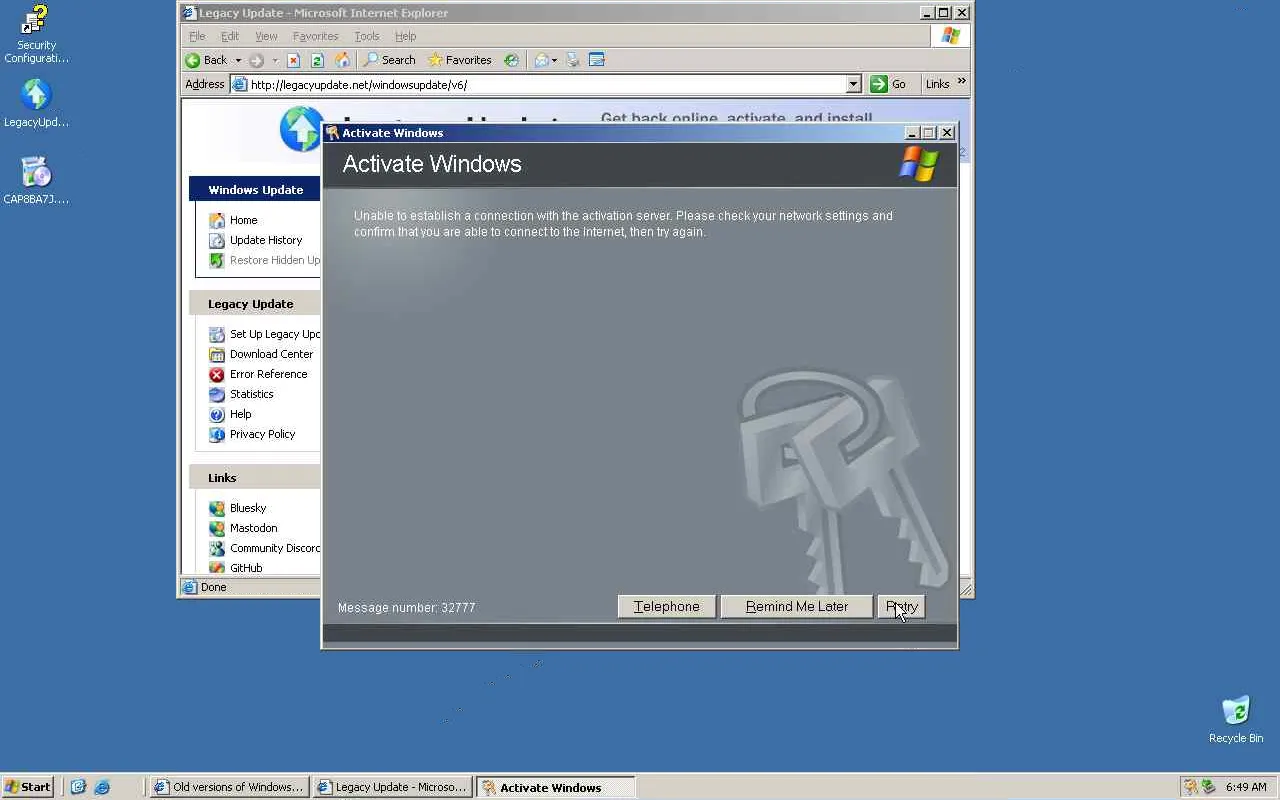Click the activation keys icon in system tray
This screenshot has height=800, width=1280.
(x=1190, y=787)
